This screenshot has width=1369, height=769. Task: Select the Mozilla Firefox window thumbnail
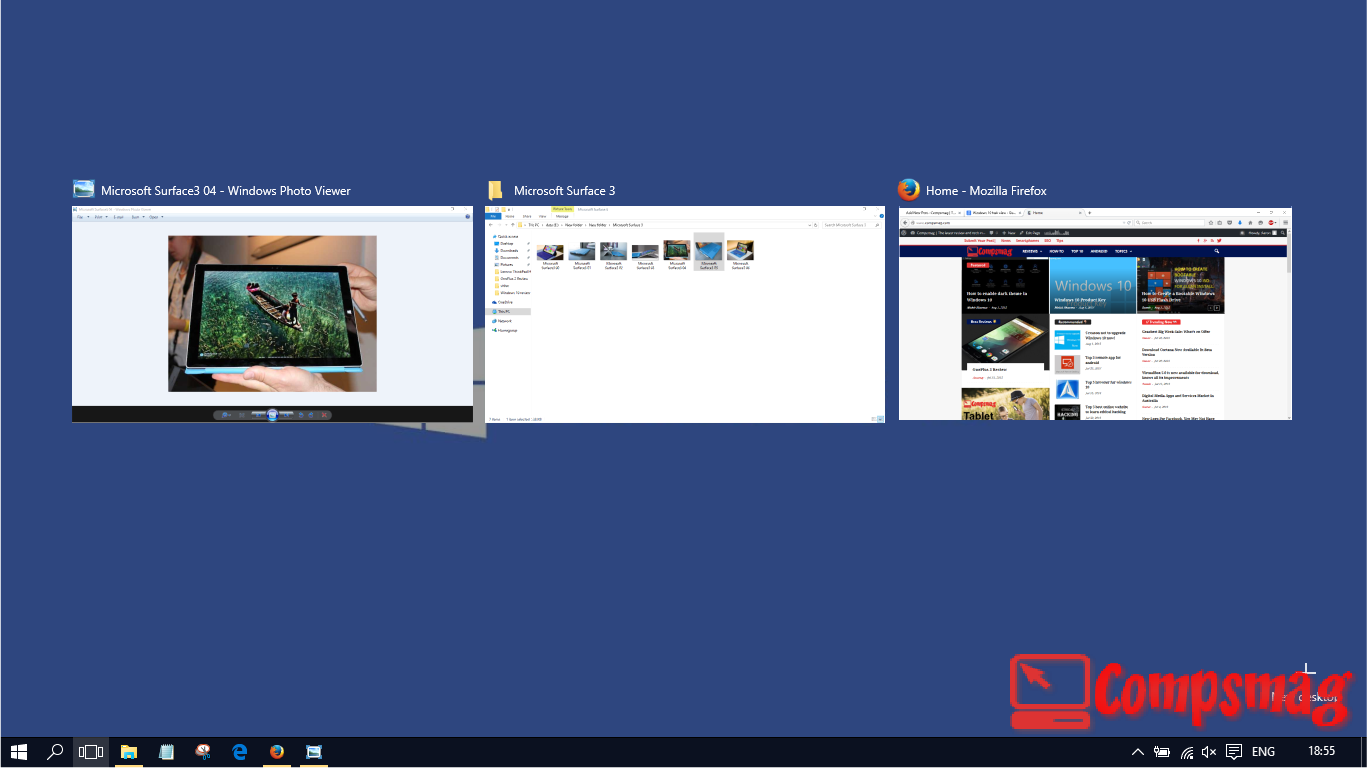pos(1095,313)
